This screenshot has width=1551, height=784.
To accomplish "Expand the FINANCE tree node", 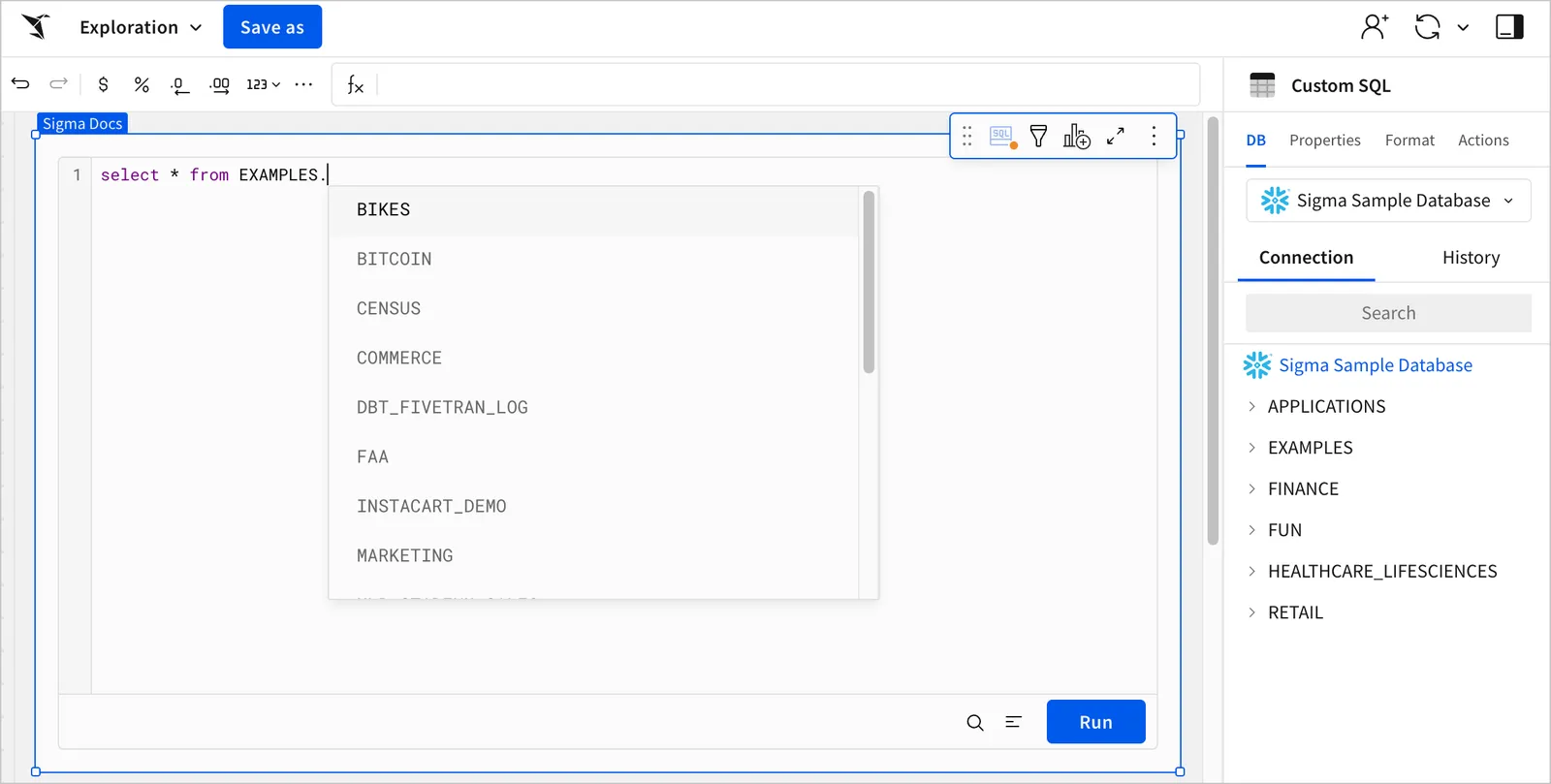I will 1251,489.
